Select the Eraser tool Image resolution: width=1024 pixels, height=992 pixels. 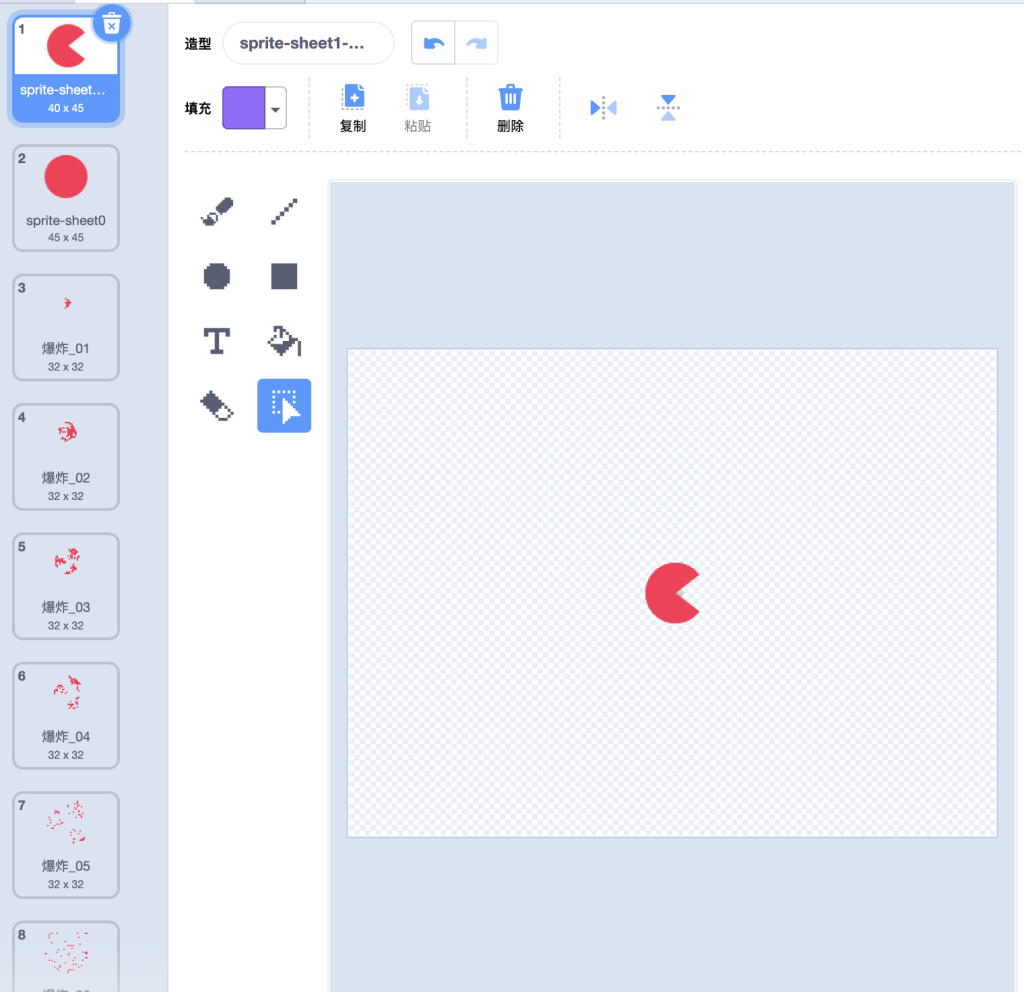pyautogui.click(x=217, y=406)
